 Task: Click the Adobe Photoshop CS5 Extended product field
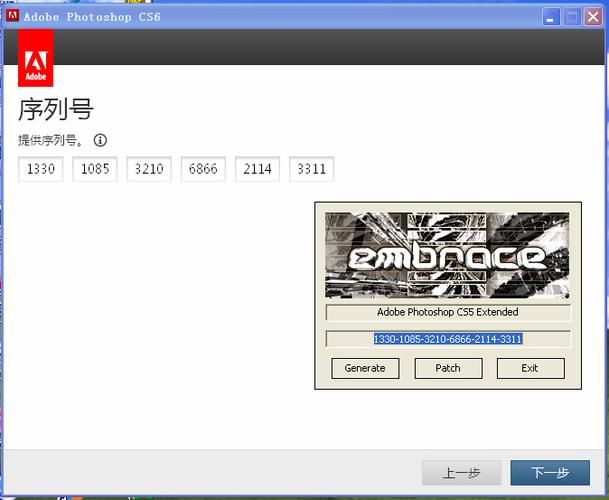448,312
